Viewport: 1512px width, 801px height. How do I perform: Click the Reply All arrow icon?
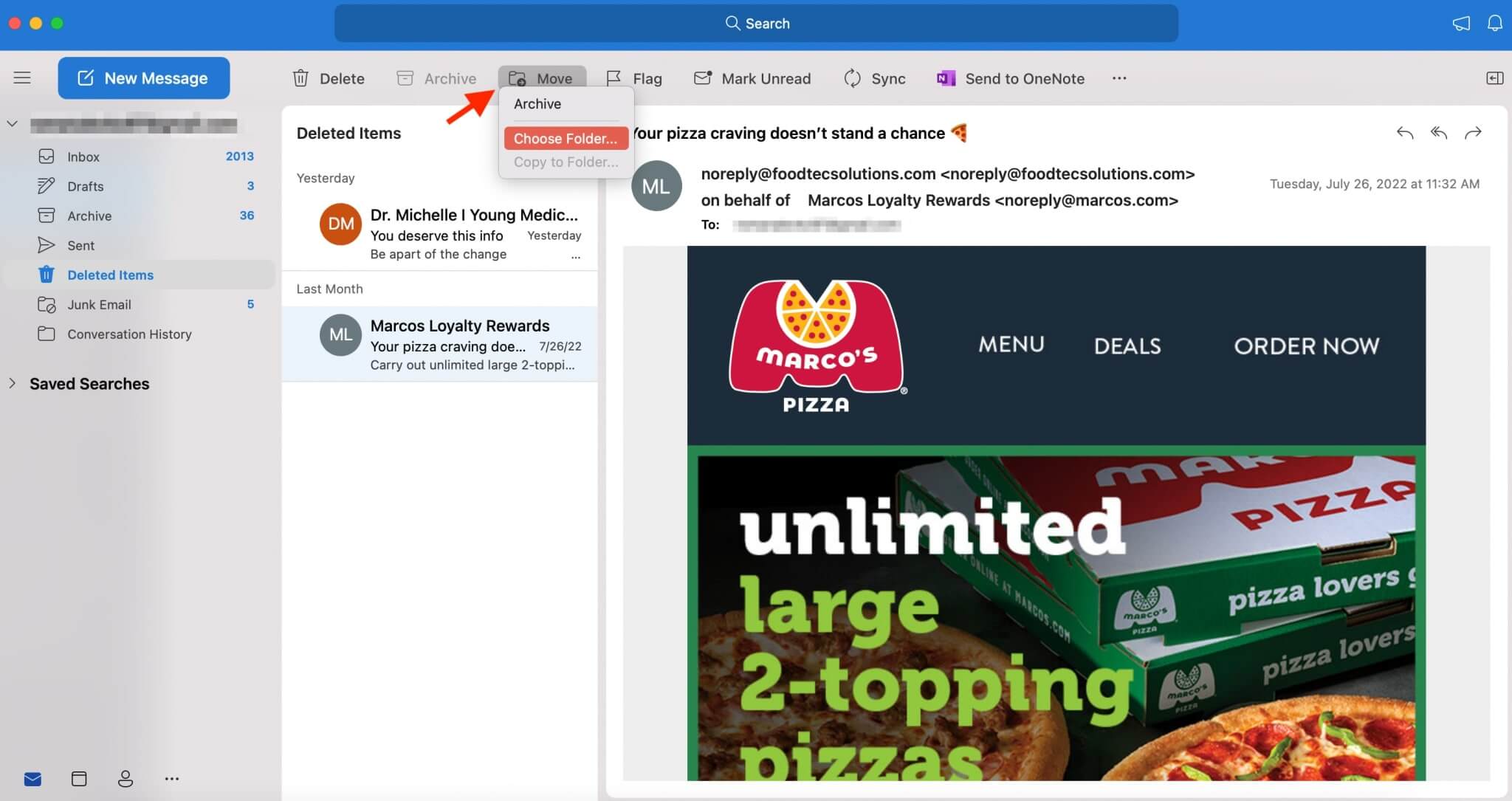pyautogui.click(x=1438, y=133)
